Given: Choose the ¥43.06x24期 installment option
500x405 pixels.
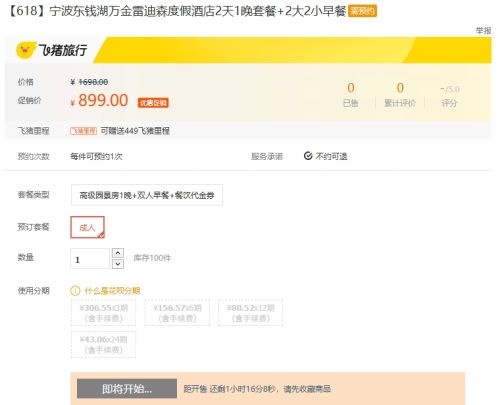Looking at the screenshot, I should (x=103, y=345).
